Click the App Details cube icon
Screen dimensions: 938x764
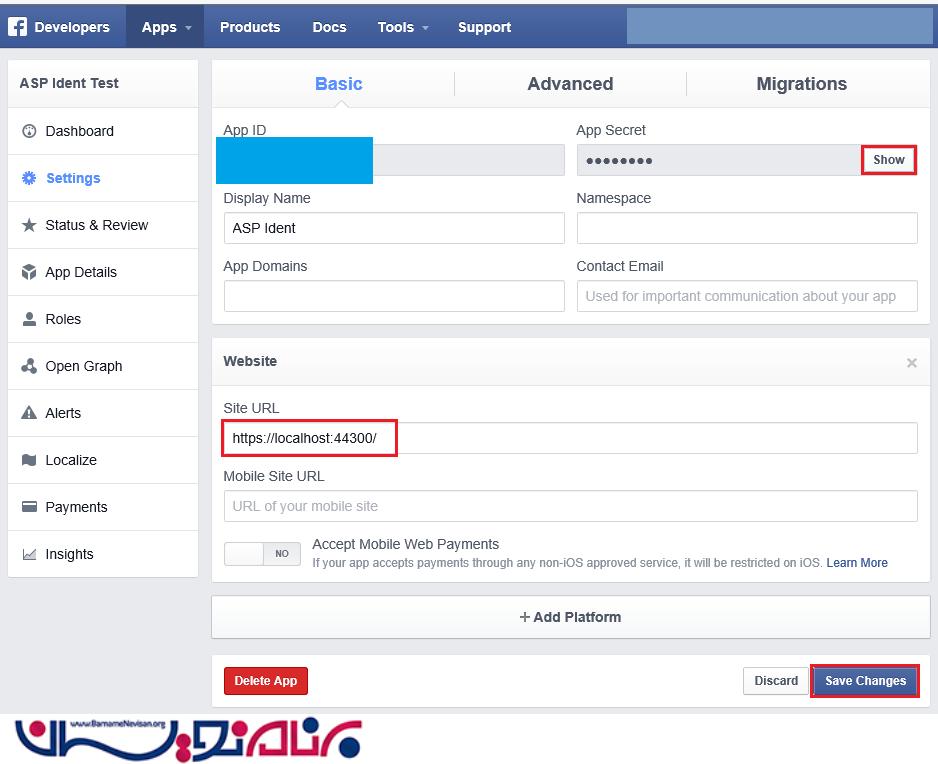(29, 272)
